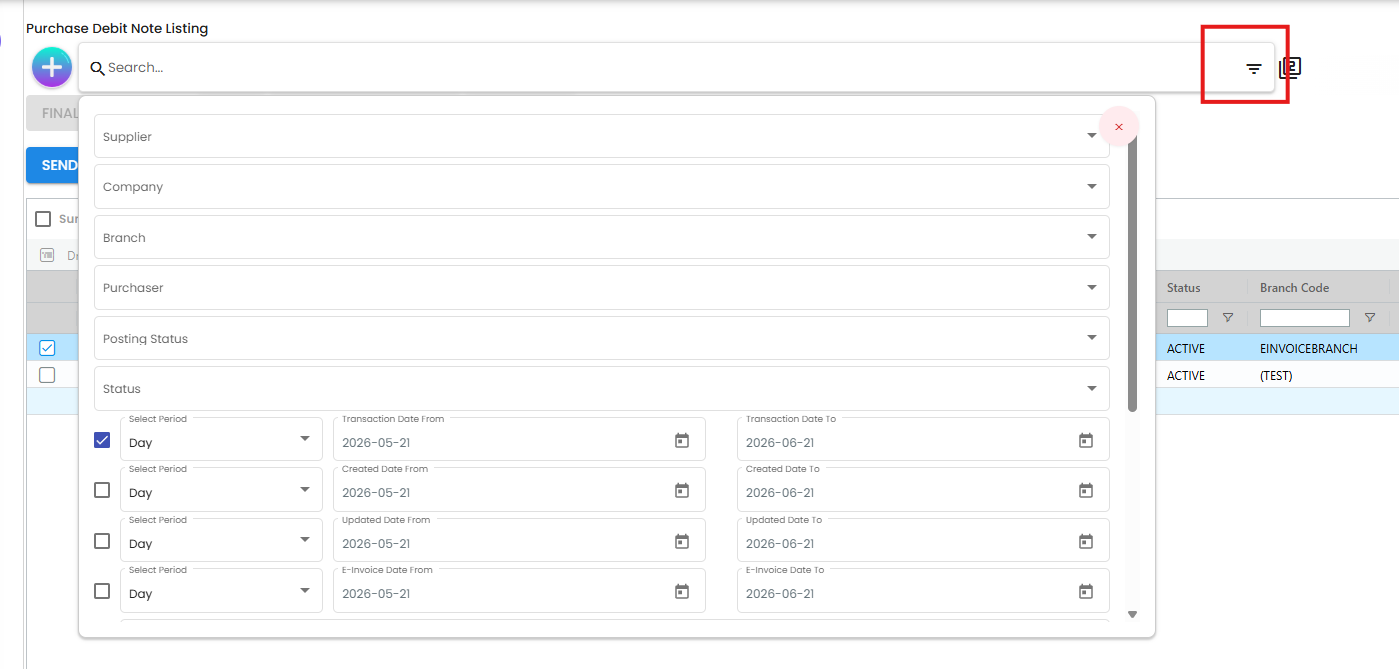Click ACTIVE status in the EINVOICEBRANCH row
The image size is (1399, 669).
[1186, 349]
